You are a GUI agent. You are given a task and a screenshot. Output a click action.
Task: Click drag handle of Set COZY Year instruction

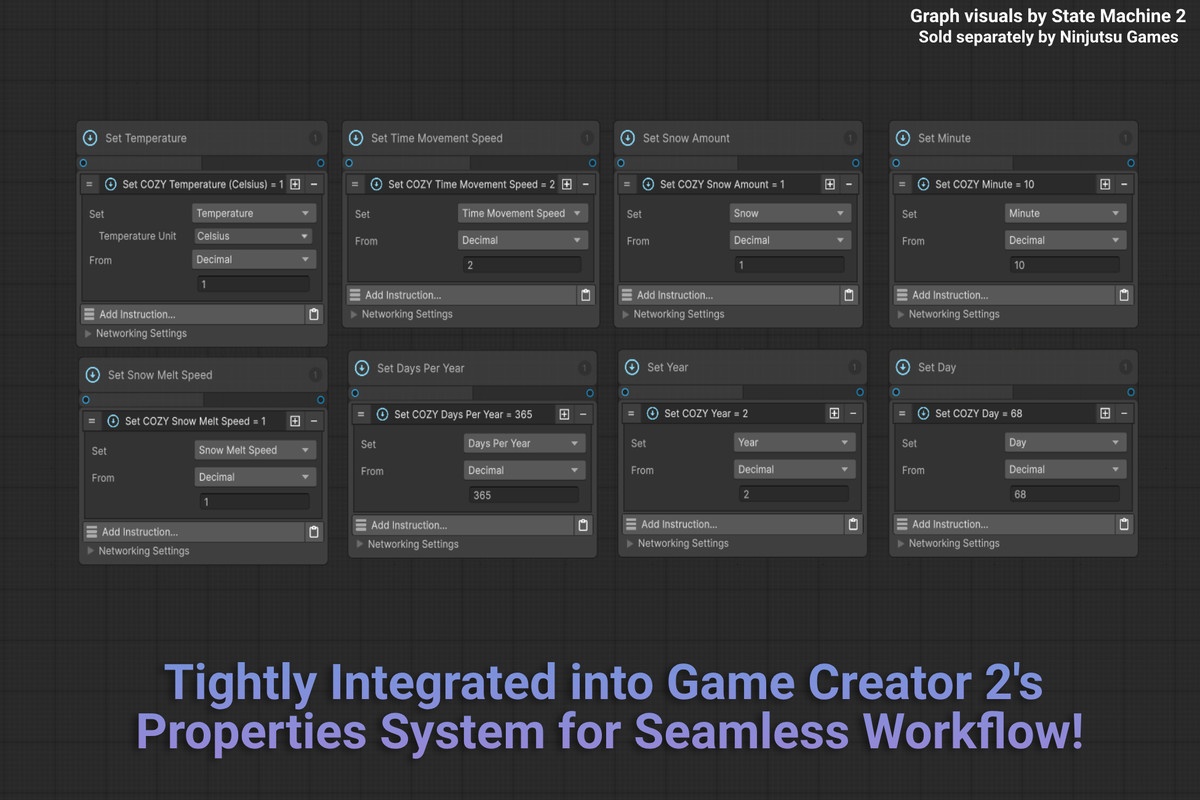point(631,413)
